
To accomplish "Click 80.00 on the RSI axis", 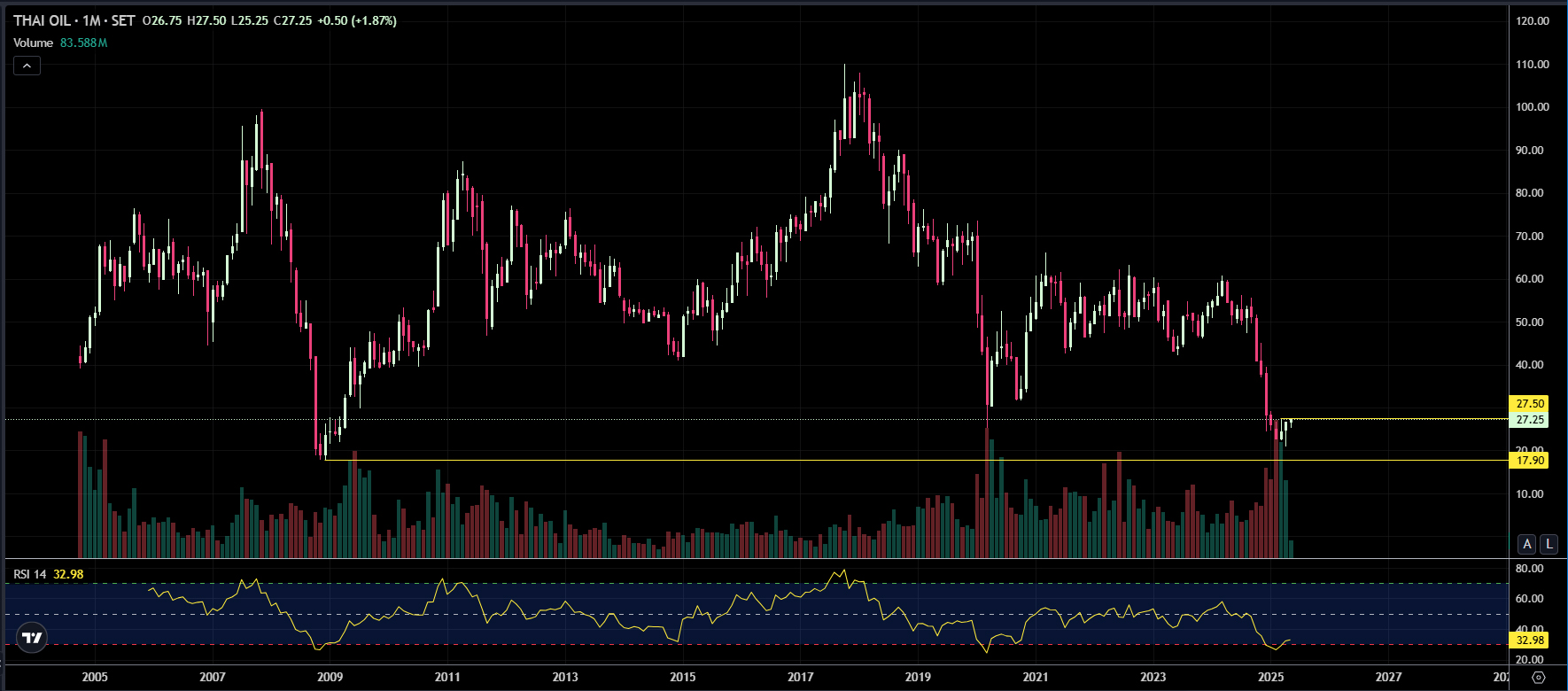I will [x=1530, y=568].
